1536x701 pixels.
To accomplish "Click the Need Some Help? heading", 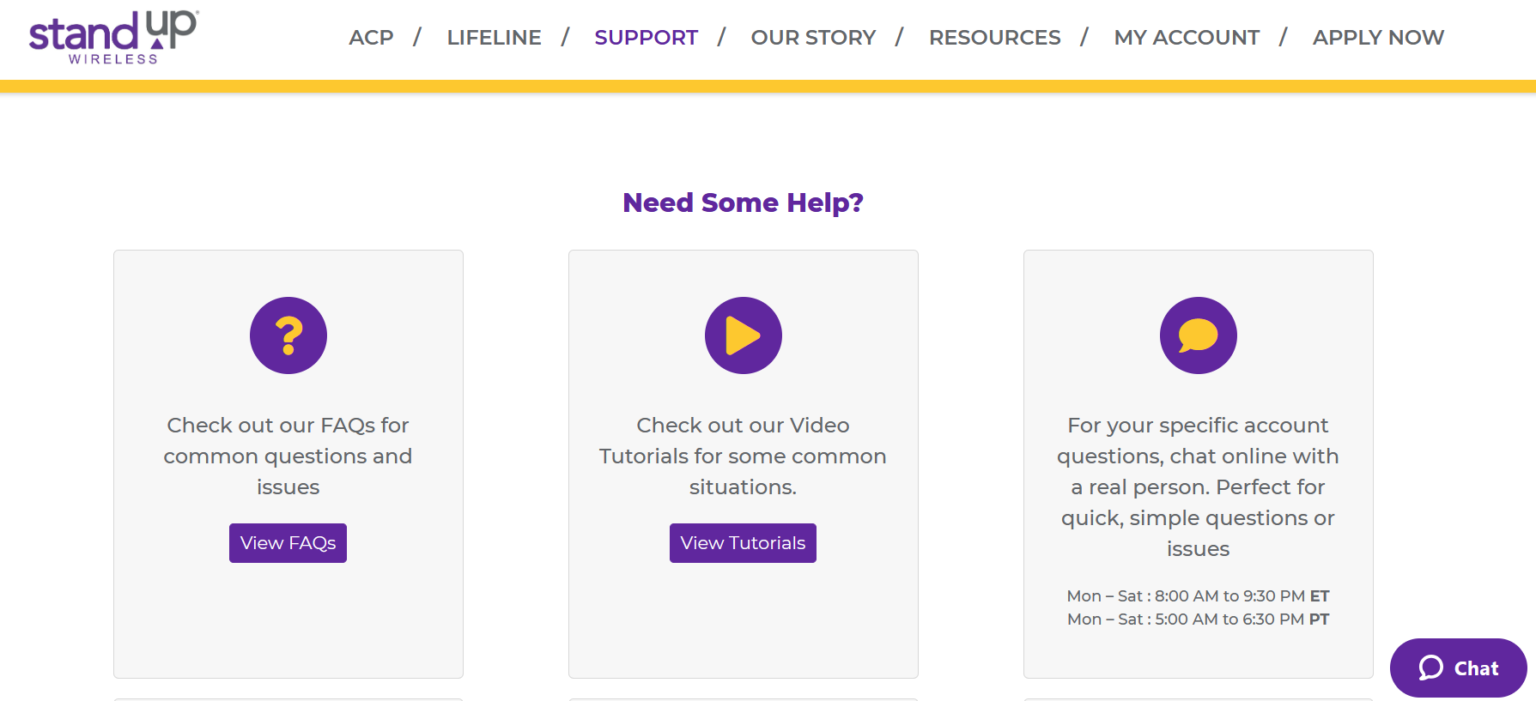I will coord(743,203).
